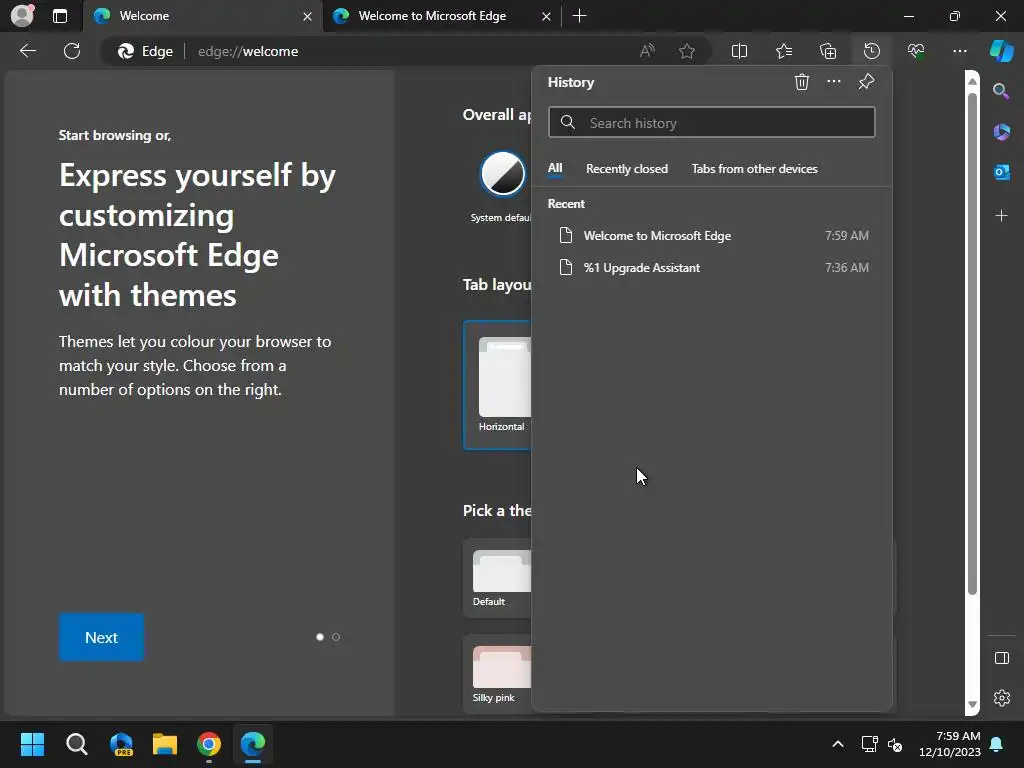Close Welcome to Microsoft Edge tab
The width and height of the screenshot is (1024, 768).
click(x=546, y=16)
